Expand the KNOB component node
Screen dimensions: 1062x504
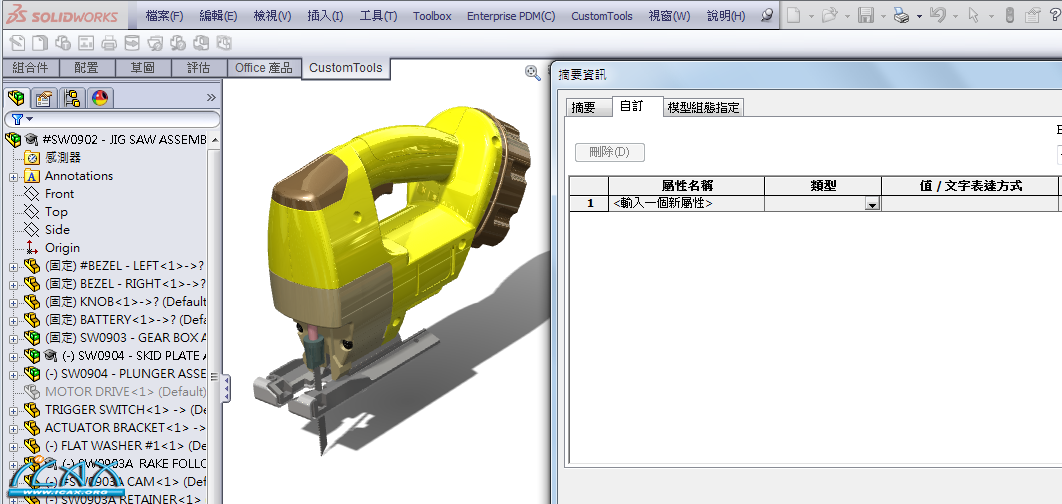[13, 303]
